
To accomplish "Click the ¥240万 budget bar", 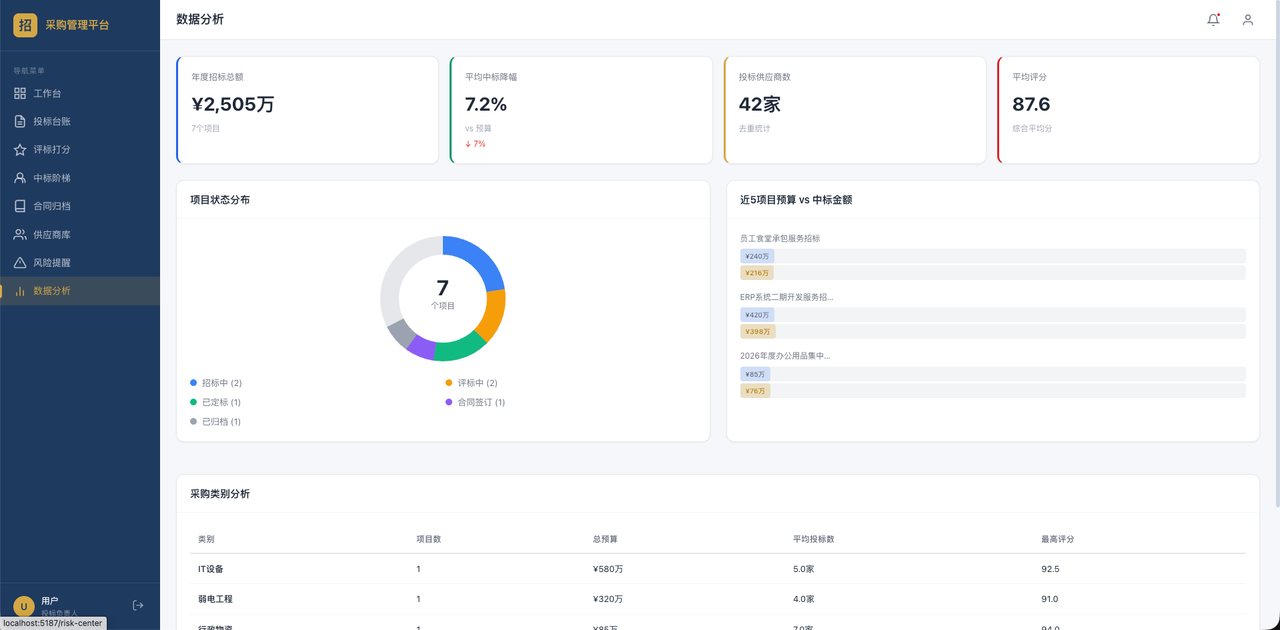I will pyautogui.click(x=757, y=257).
